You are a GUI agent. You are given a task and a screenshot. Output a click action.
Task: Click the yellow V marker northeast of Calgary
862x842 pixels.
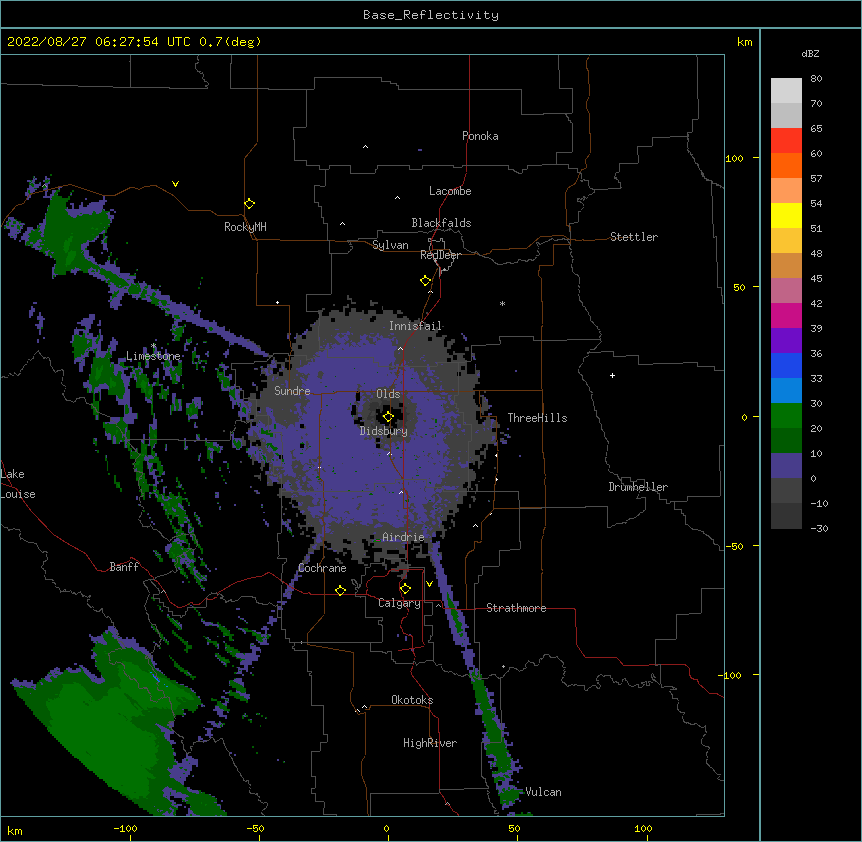(429, 584)
